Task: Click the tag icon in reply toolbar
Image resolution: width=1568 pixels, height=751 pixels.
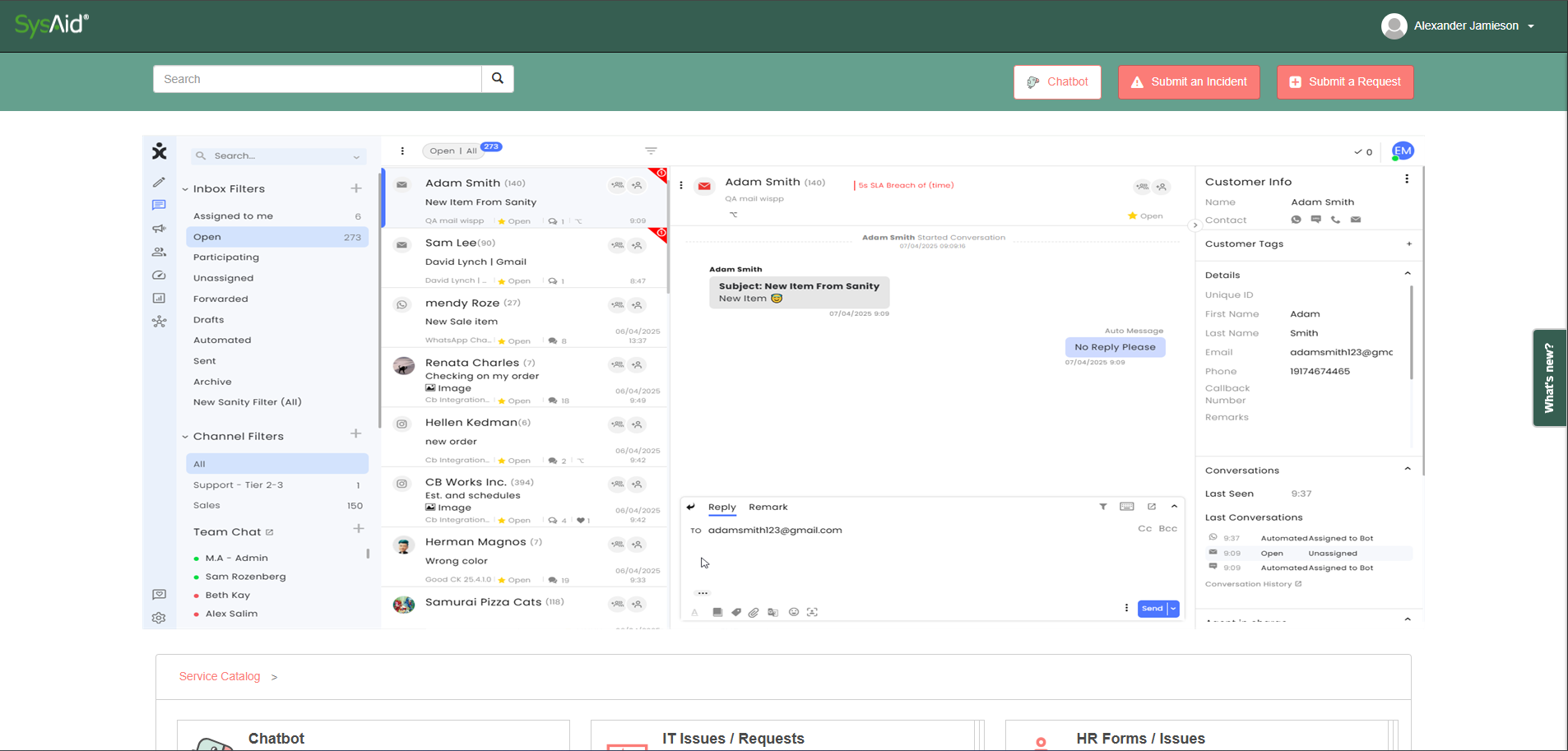Action: tap(736, 612)
